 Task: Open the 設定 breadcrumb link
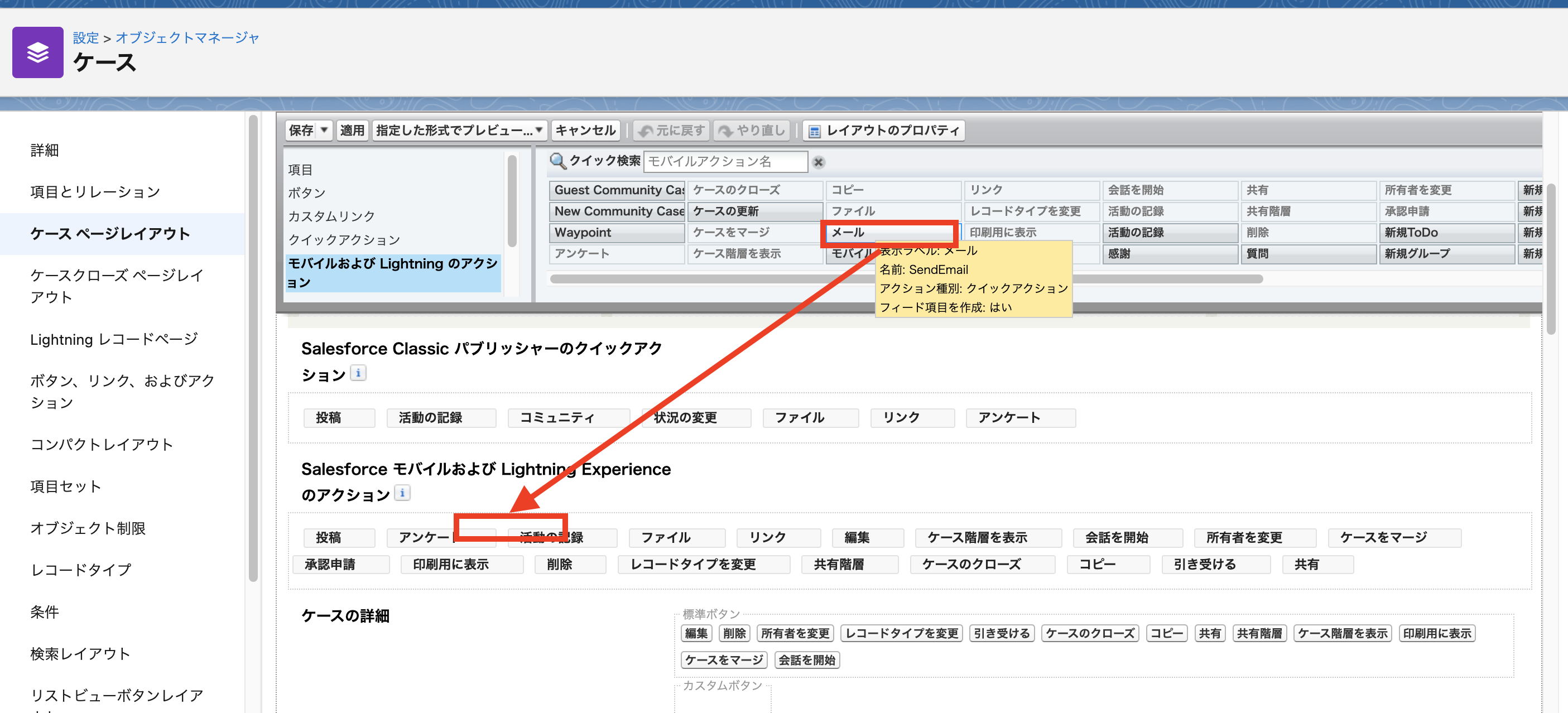coord(86,37)
